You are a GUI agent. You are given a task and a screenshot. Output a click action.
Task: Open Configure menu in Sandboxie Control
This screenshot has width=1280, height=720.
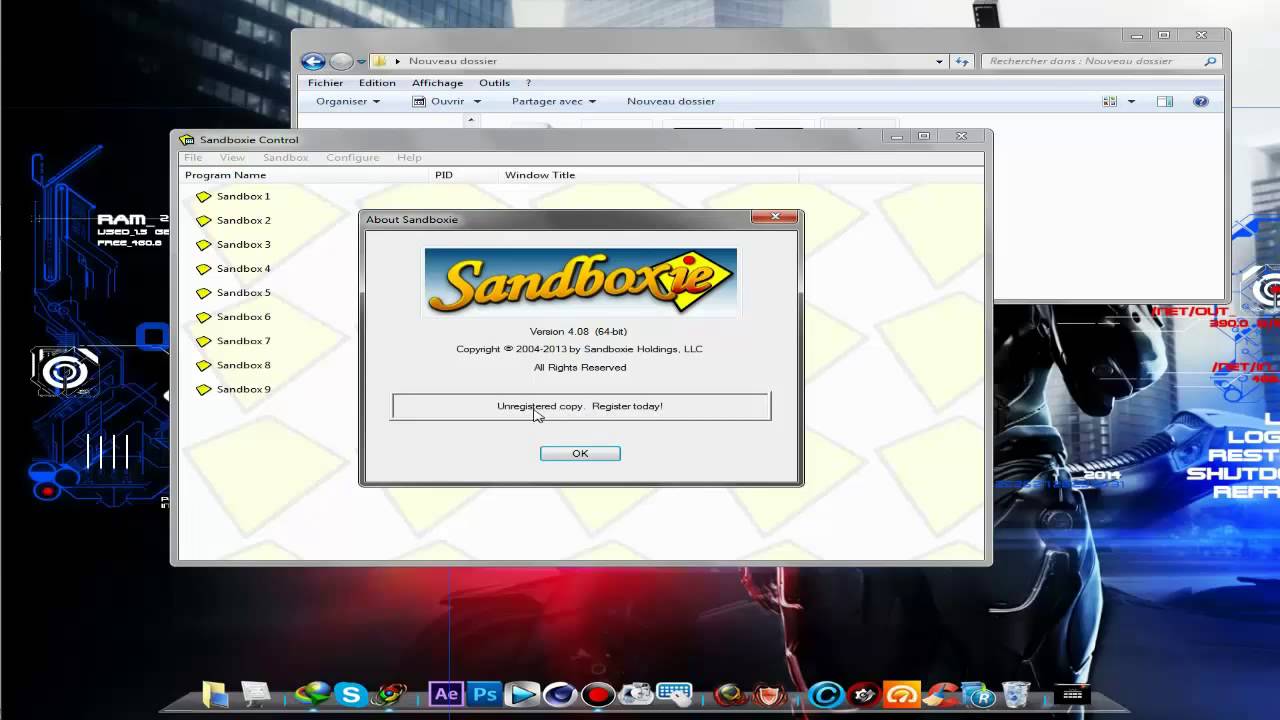(352, 157)
